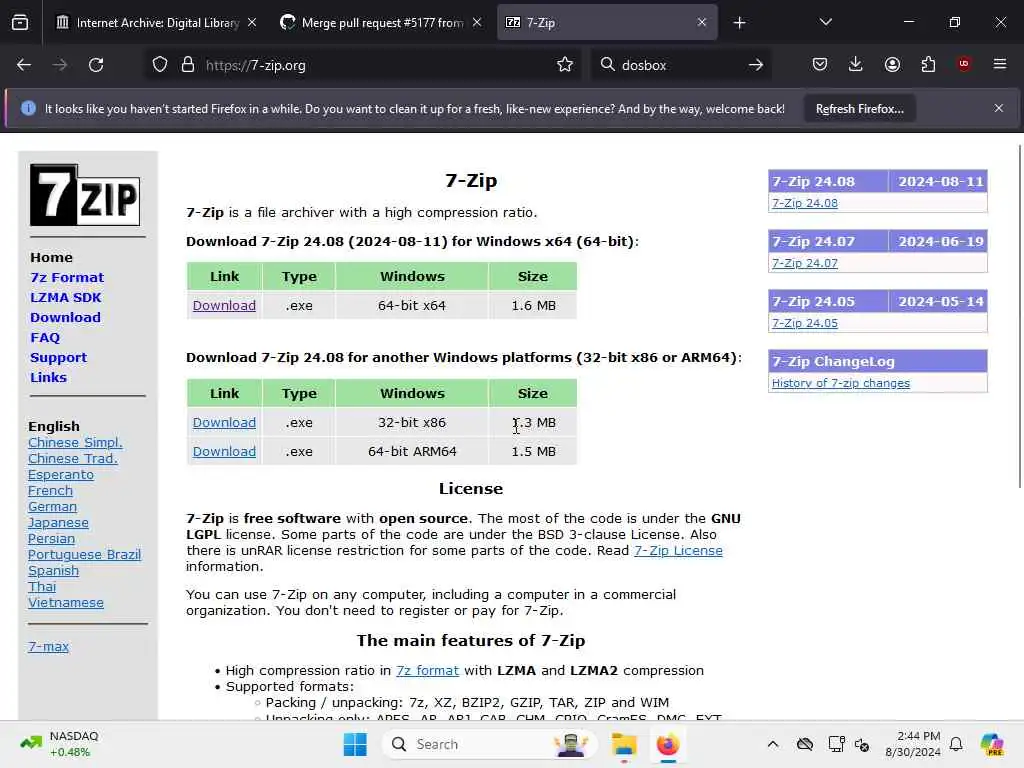The height and width of the screenshot is (768, 1024).
Task: Switch language to French
Action: point(50,490)
